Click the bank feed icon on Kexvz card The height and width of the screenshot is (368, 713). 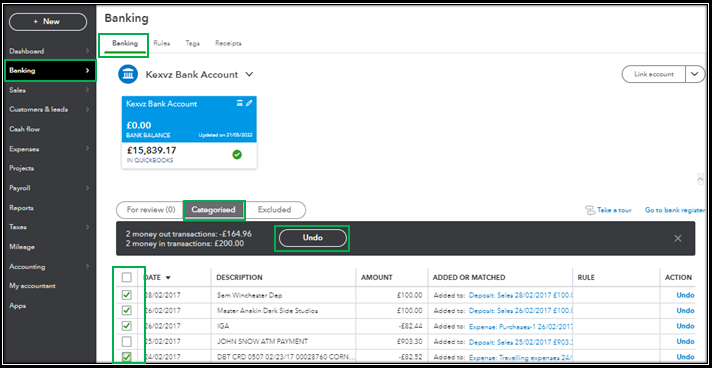[240, 103]
